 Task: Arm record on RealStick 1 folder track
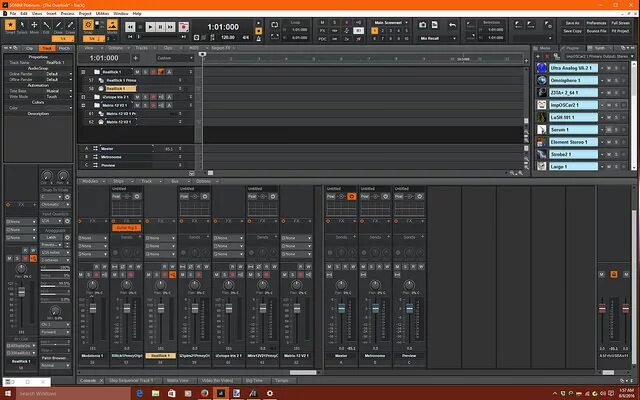[153, 72]
